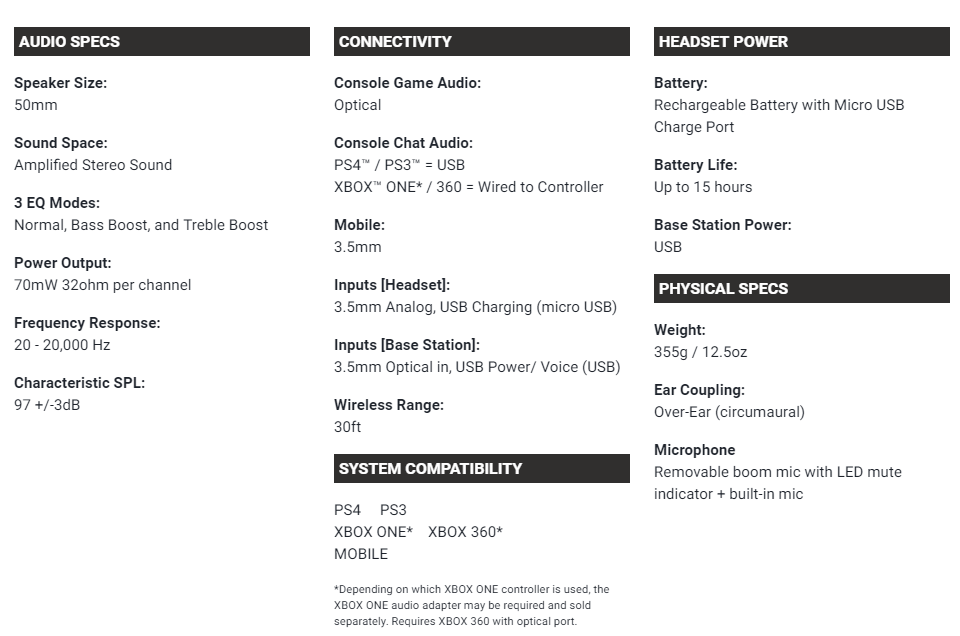Select the Speaker Size label

tap(61, 83)
